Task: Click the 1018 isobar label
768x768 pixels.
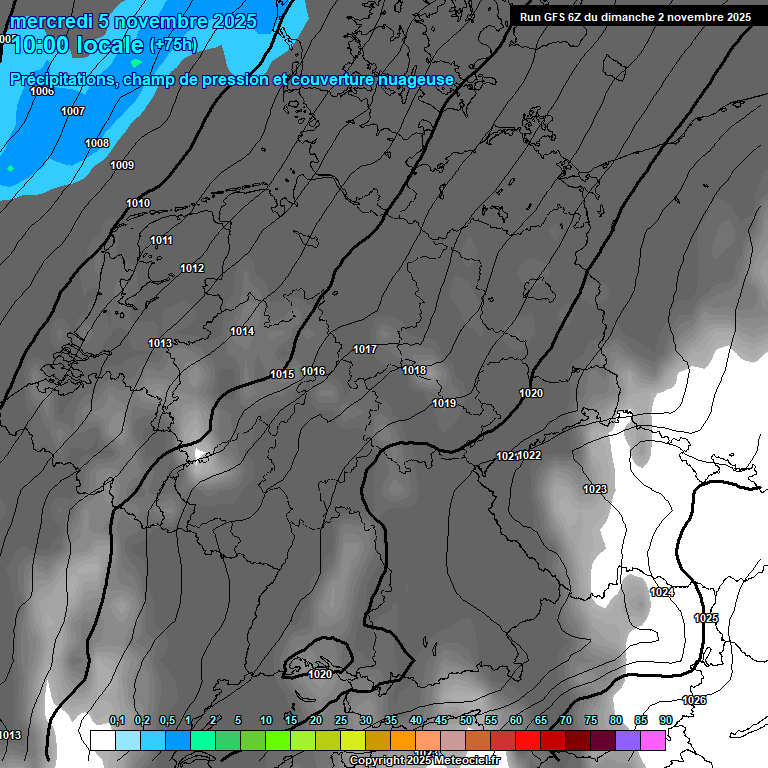Action: tap(414, 370)
